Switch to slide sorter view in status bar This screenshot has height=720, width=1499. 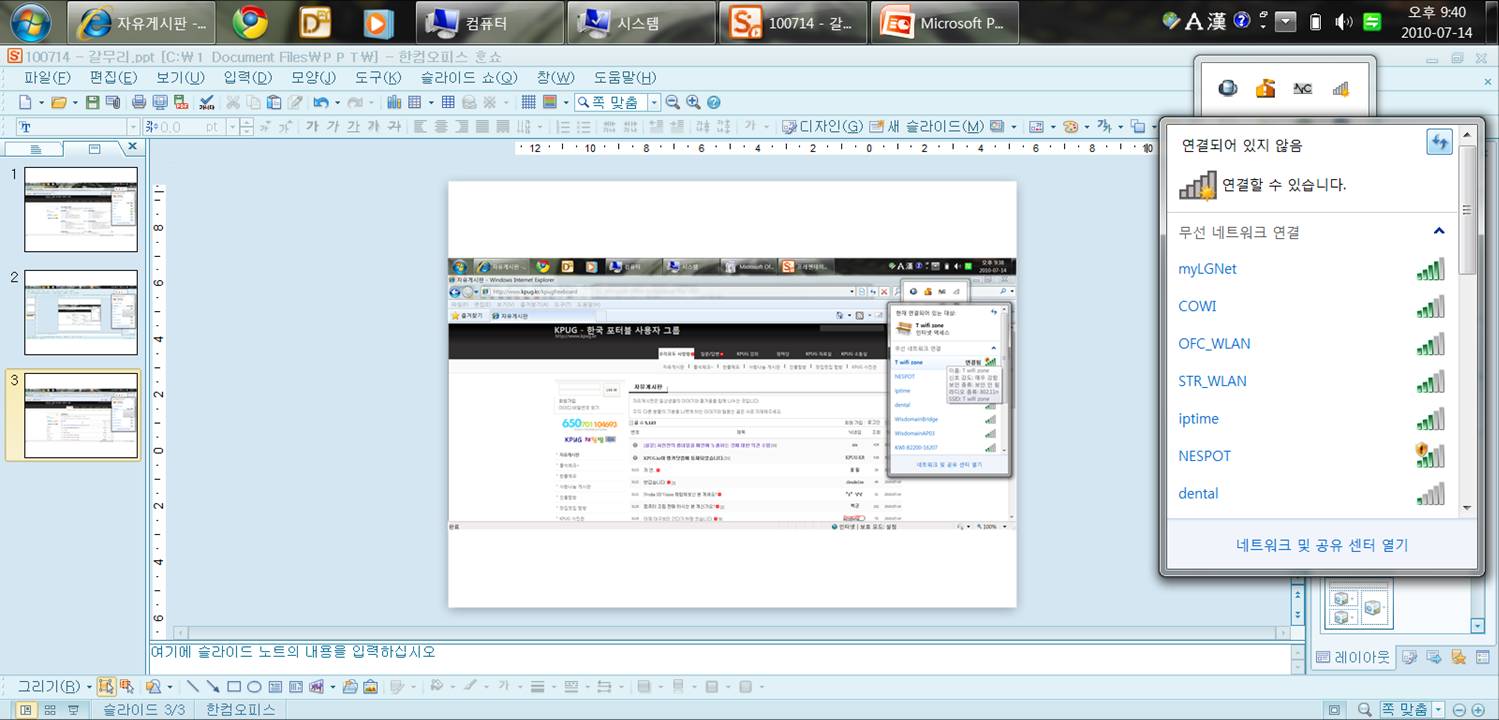click(49, 710)
